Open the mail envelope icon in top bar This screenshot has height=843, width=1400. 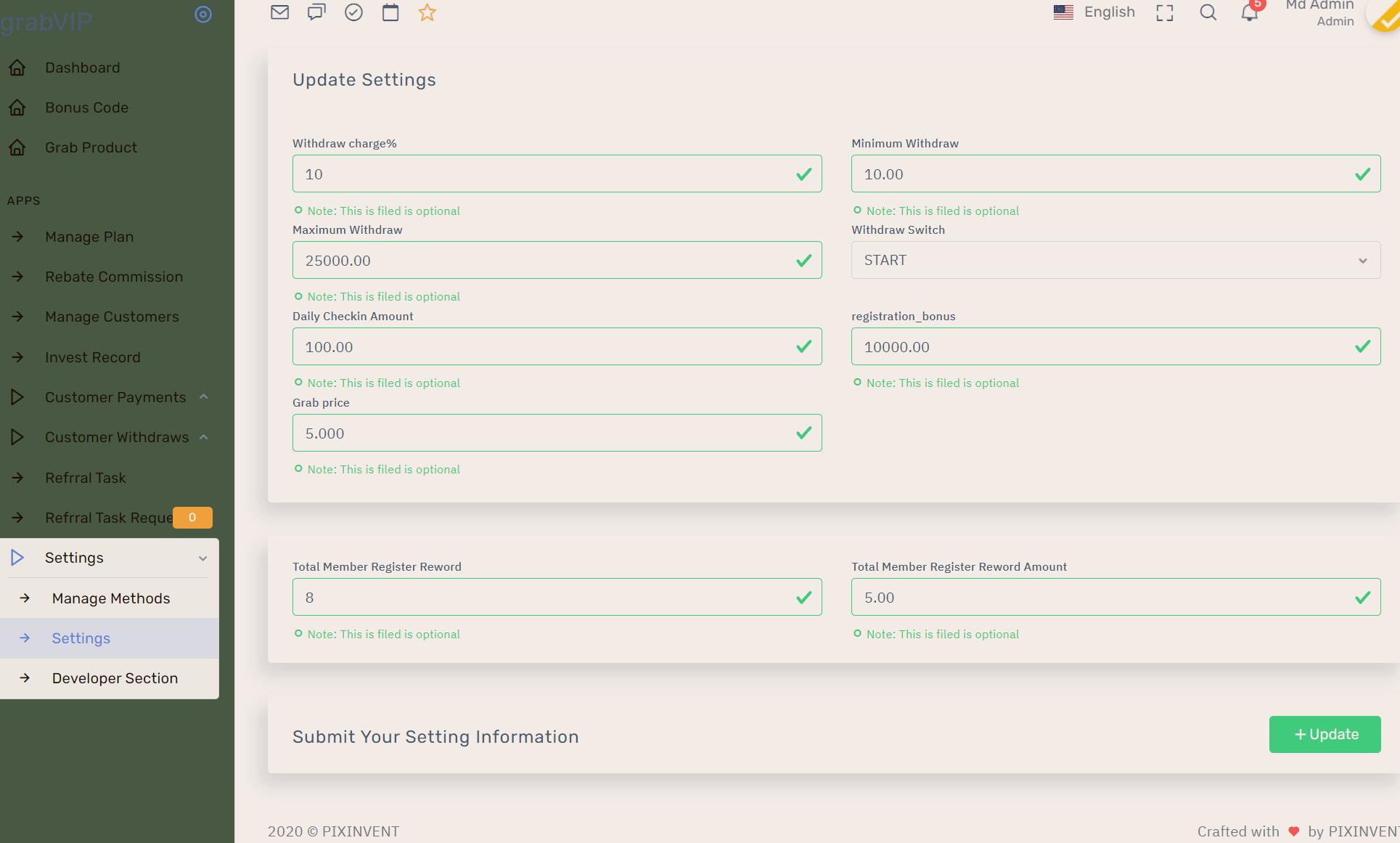[x=279, y=12]
